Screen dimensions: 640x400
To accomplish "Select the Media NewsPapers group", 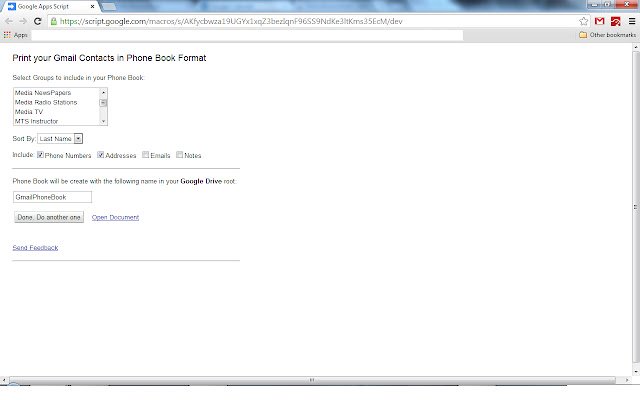I will pos(43,93).
